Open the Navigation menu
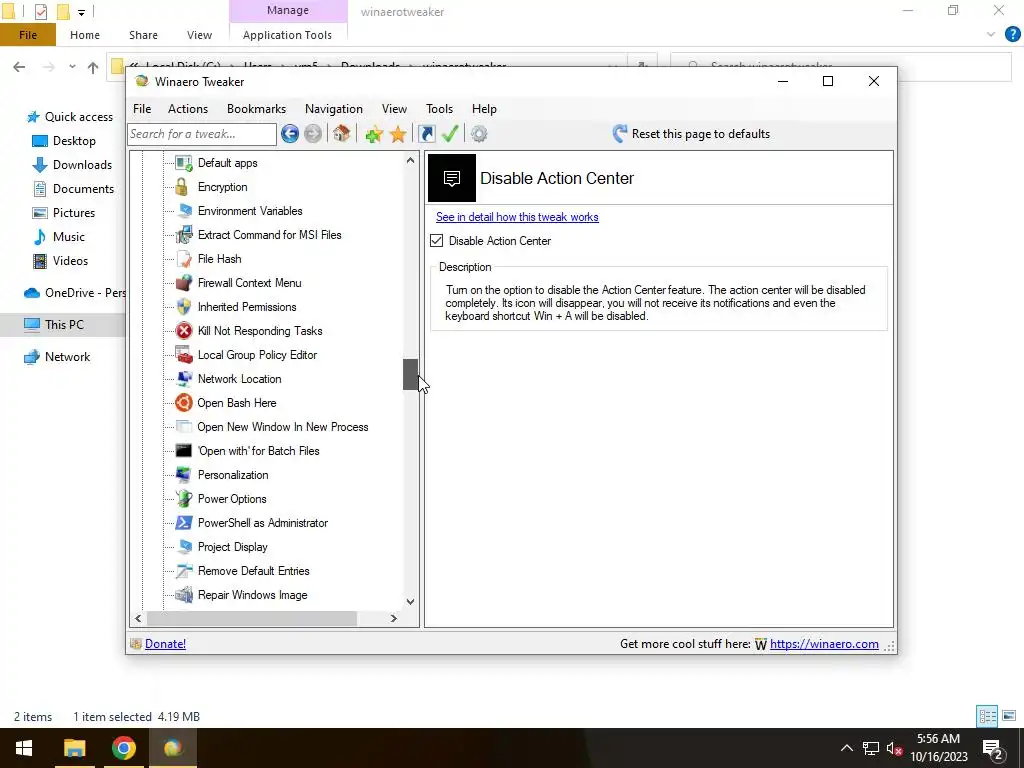The image size is (1024, 768). [x=334, y=109]
